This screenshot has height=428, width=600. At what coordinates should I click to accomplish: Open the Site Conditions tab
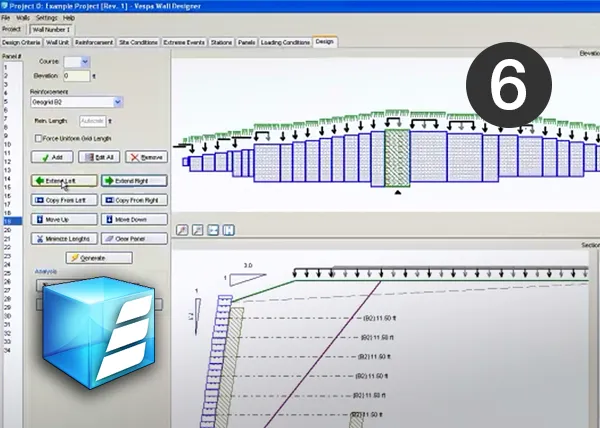pyautogui.click(x=138, y=42)
